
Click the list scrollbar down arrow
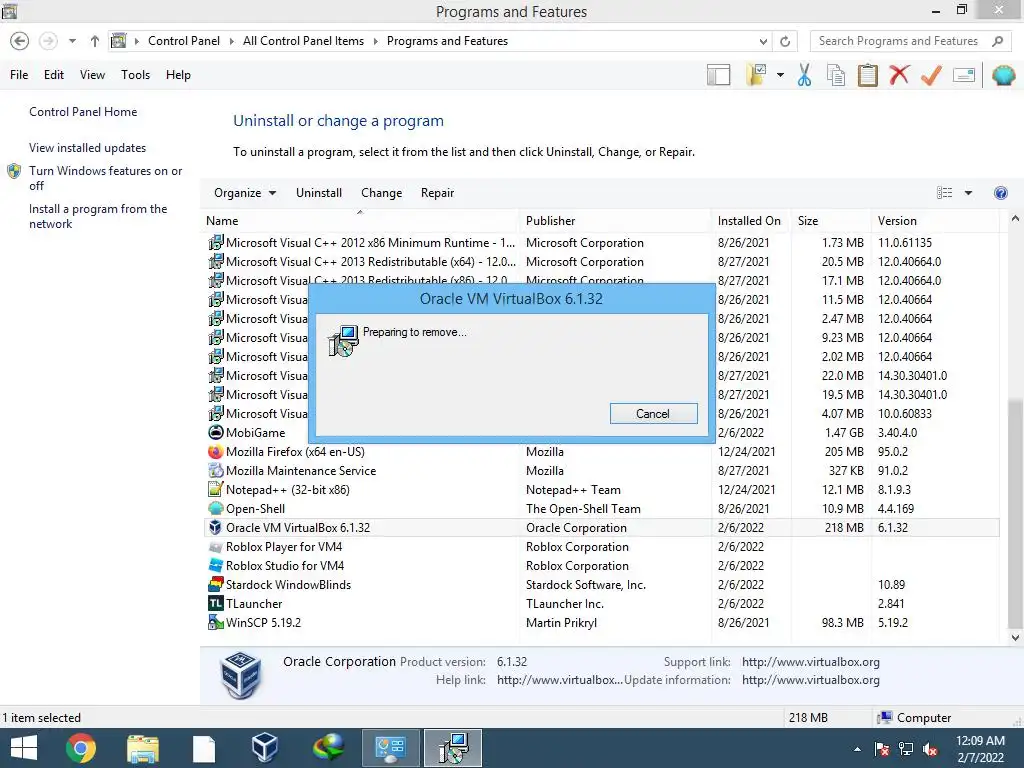1015,638
